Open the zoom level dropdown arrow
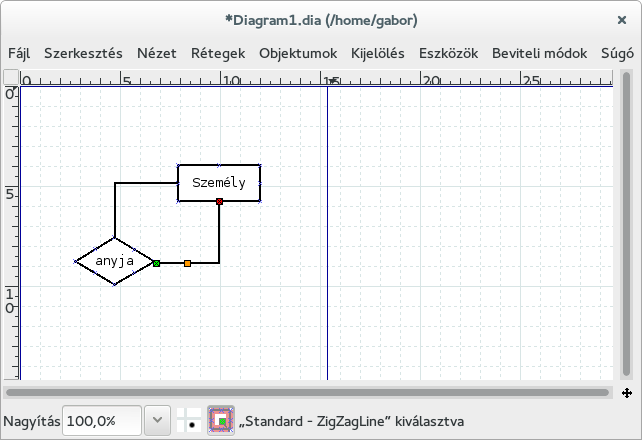The height and width of the screenshot is (440, 642). click(x=157, y=421)
